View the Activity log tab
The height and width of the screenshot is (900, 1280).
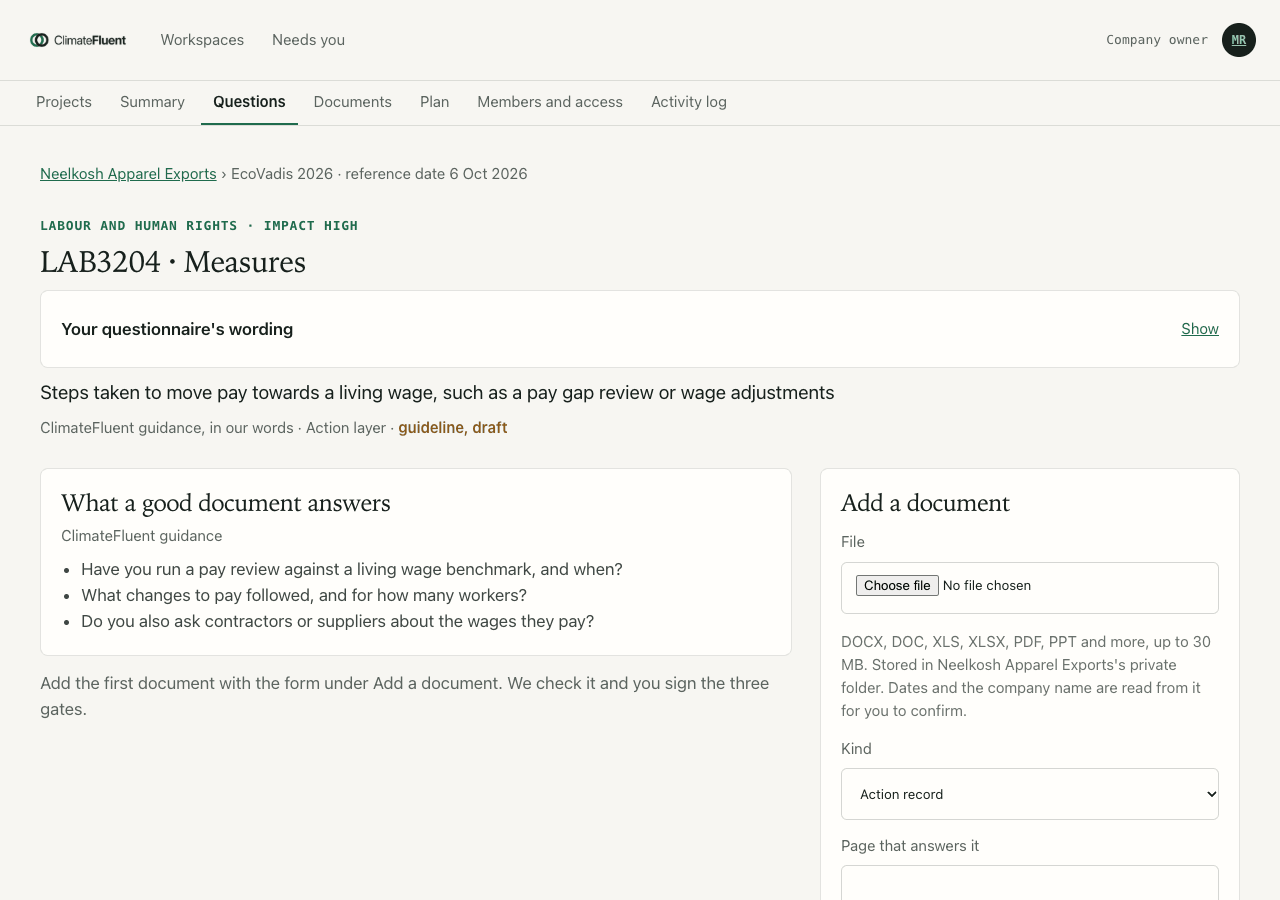[689, 102]
